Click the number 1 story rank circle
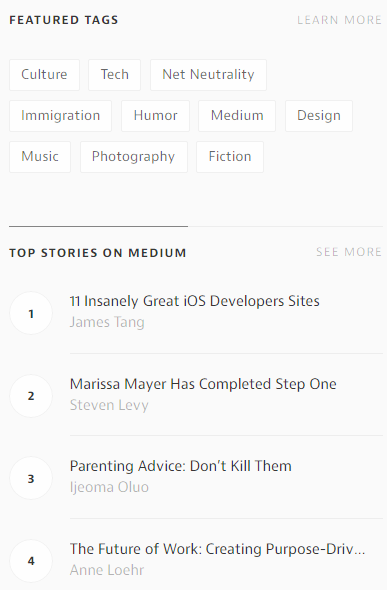This screenshot has height=590, width=387. (31, 313)
